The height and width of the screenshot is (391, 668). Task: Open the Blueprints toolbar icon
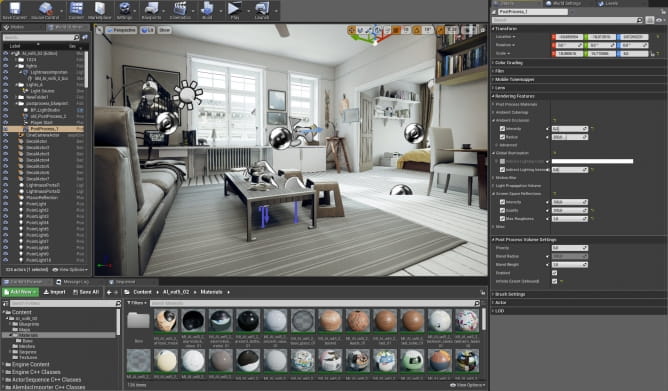(x=151, y=9)
